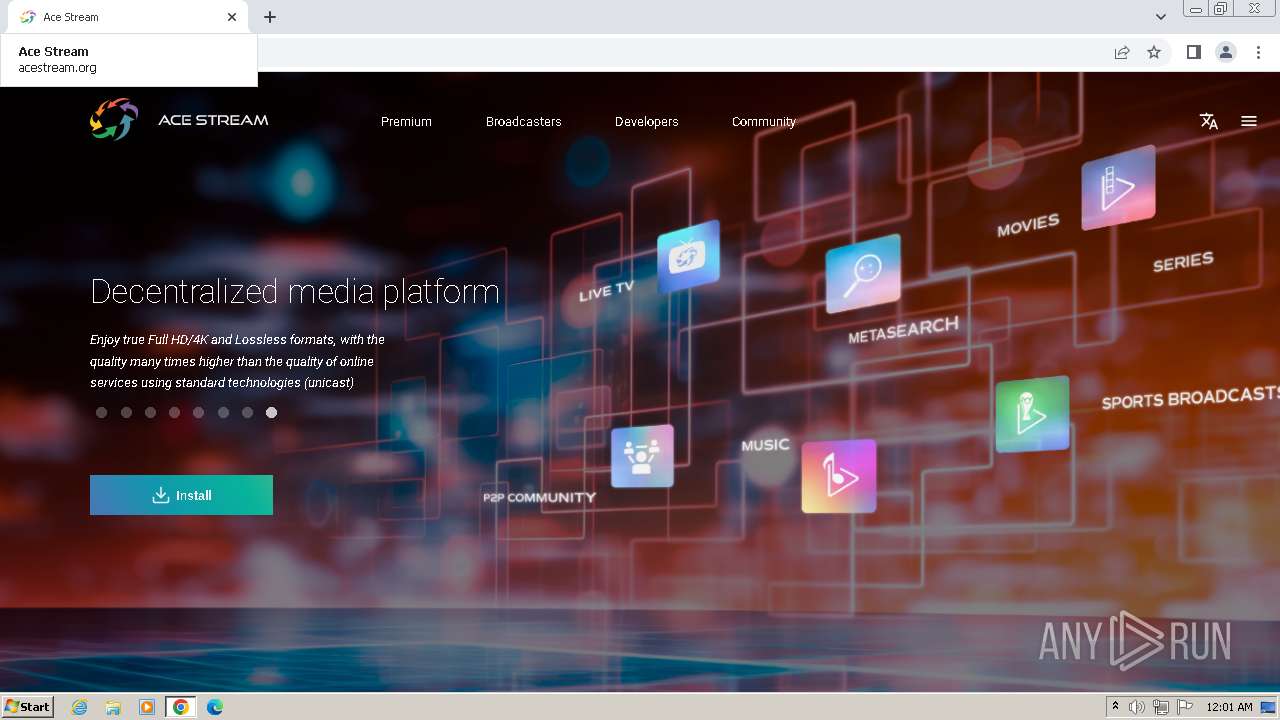Open Chrome's three-dot menu
The width and height of the screenshot is (1280, 720).
click(1258, 52)
